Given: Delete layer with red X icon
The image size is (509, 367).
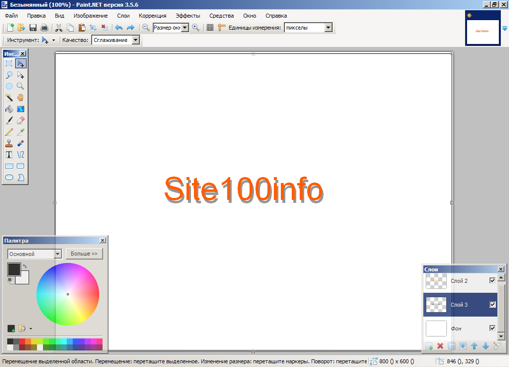Looking at the screenshot, I should (440, 346).
